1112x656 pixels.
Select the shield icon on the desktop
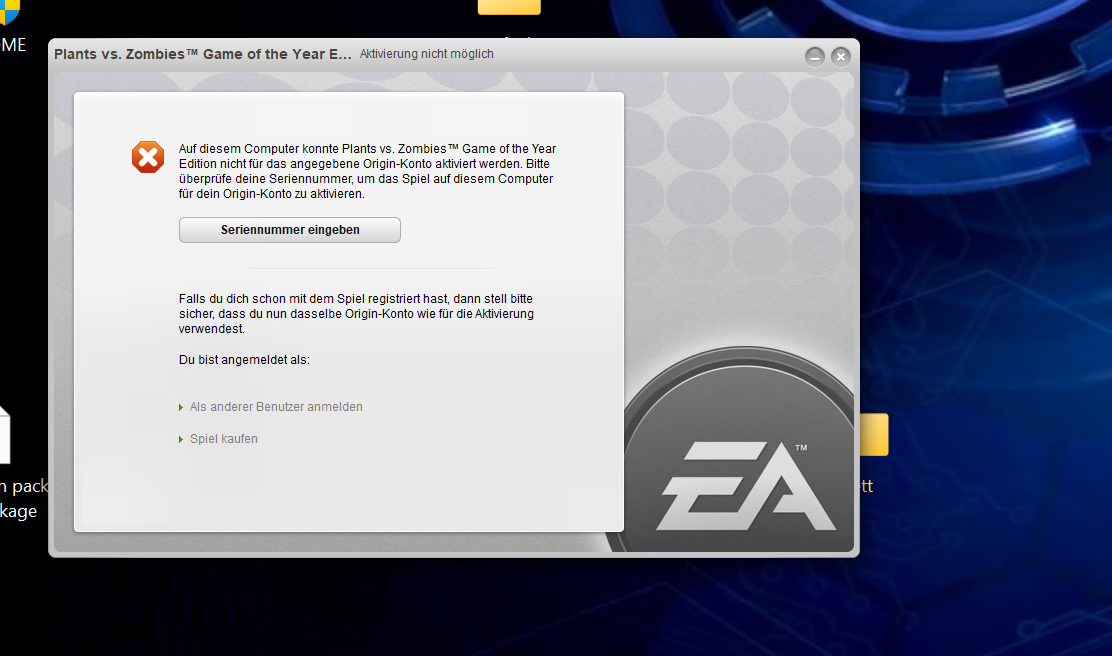tap(9, 11)
